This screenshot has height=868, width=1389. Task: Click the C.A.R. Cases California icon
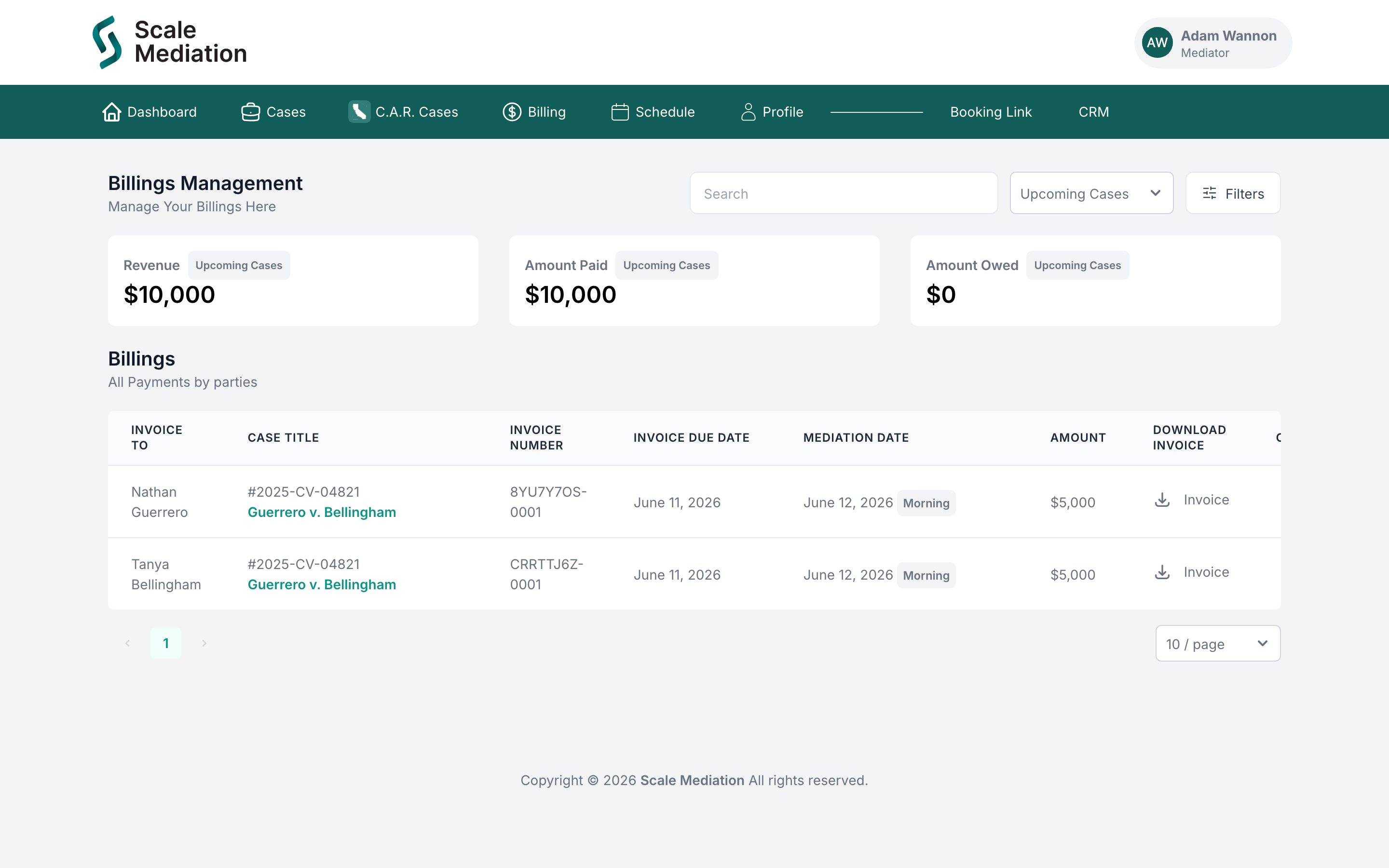pyautogui.click(x=359, y=112)
